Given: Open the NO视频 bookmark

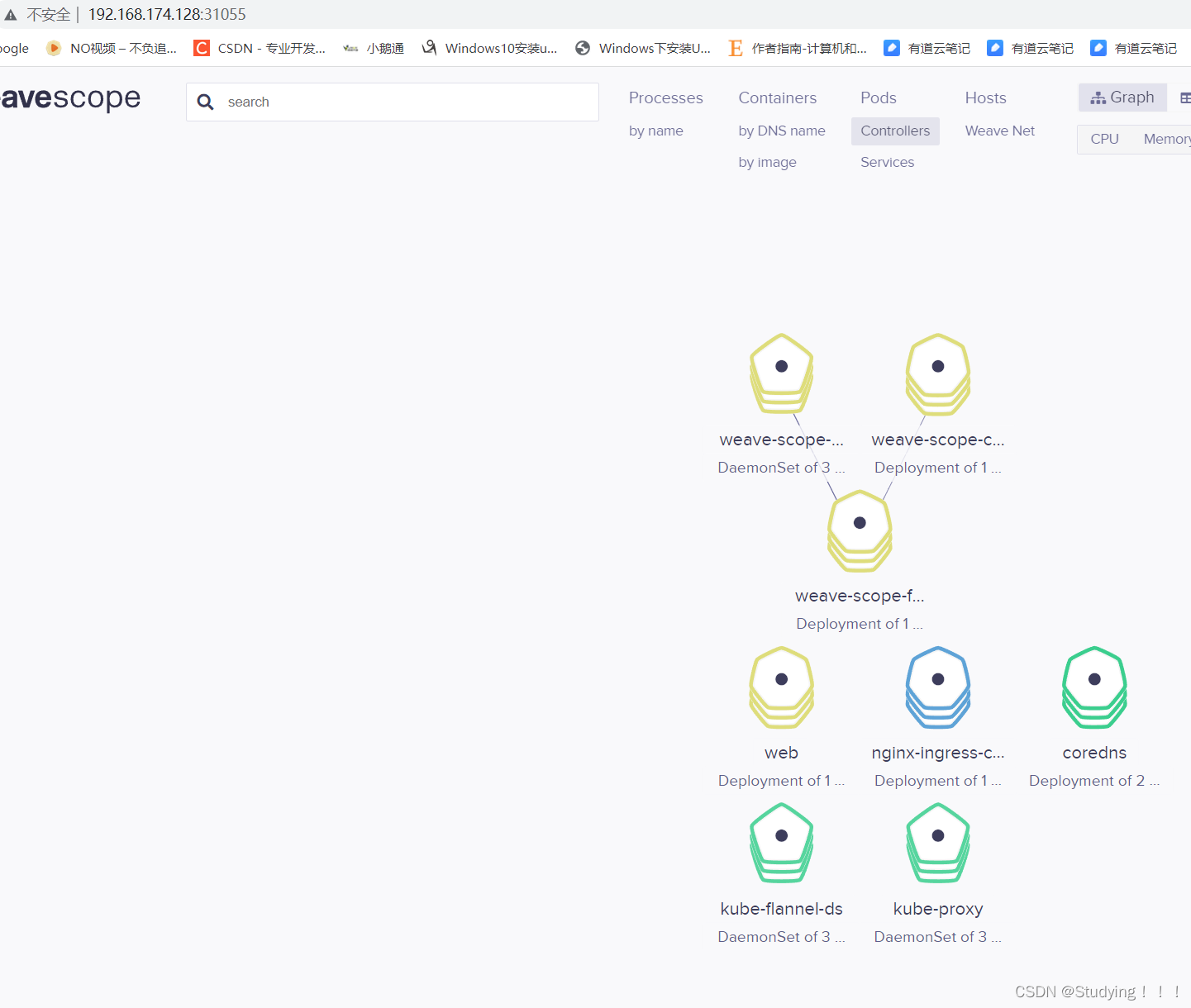Looking at the screenshot, I should (x=112, y=48).
